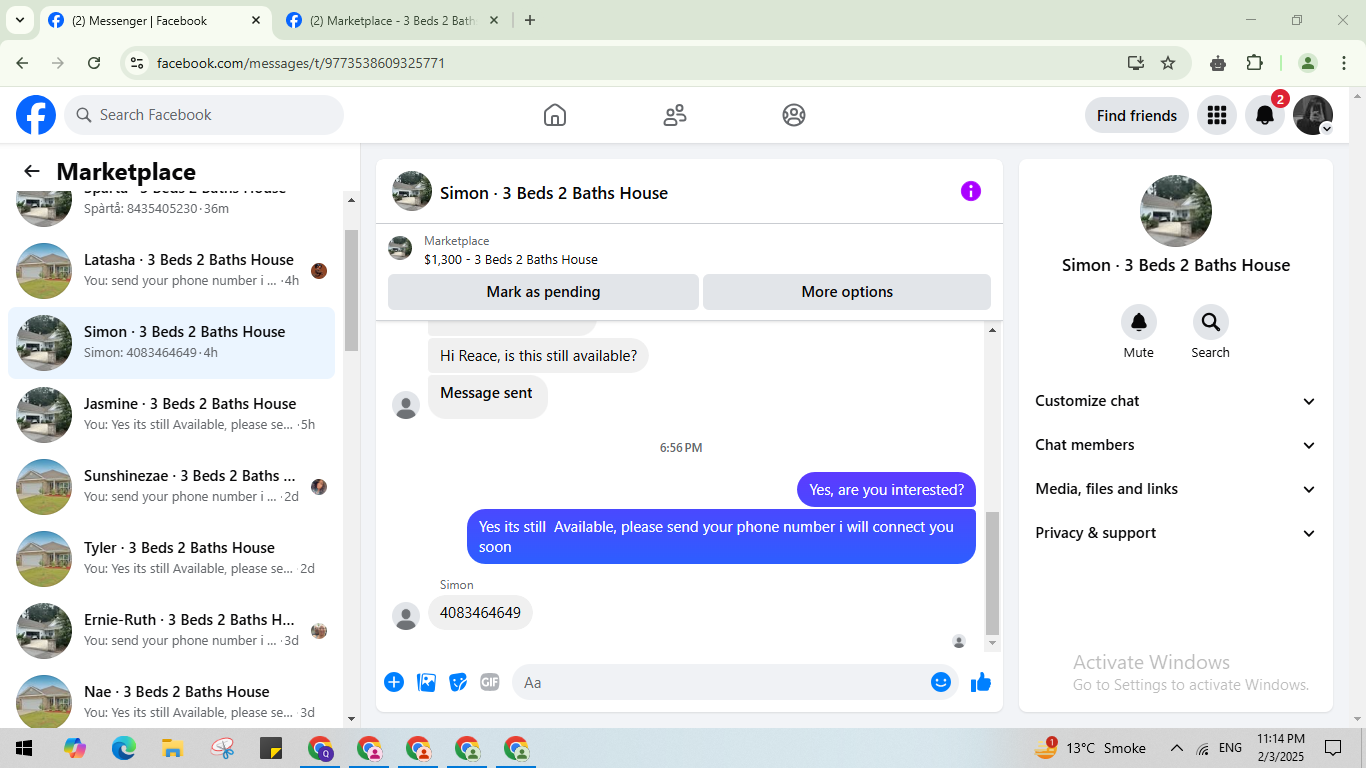
Task: Mute this Simon conversation
Action: (x=1139, y=322)
